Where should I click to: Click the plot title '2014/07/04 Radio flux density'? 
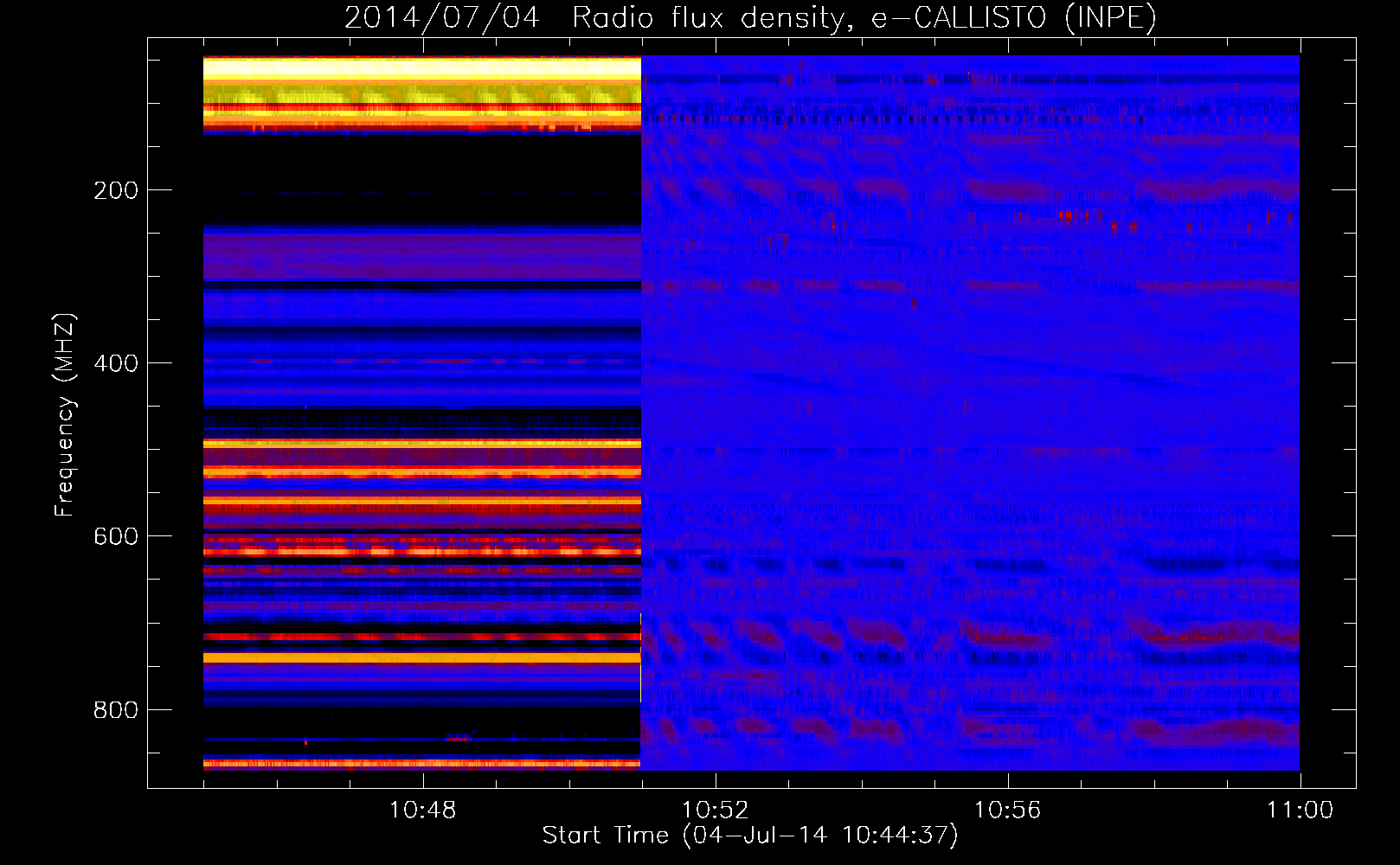pos(595,18)
